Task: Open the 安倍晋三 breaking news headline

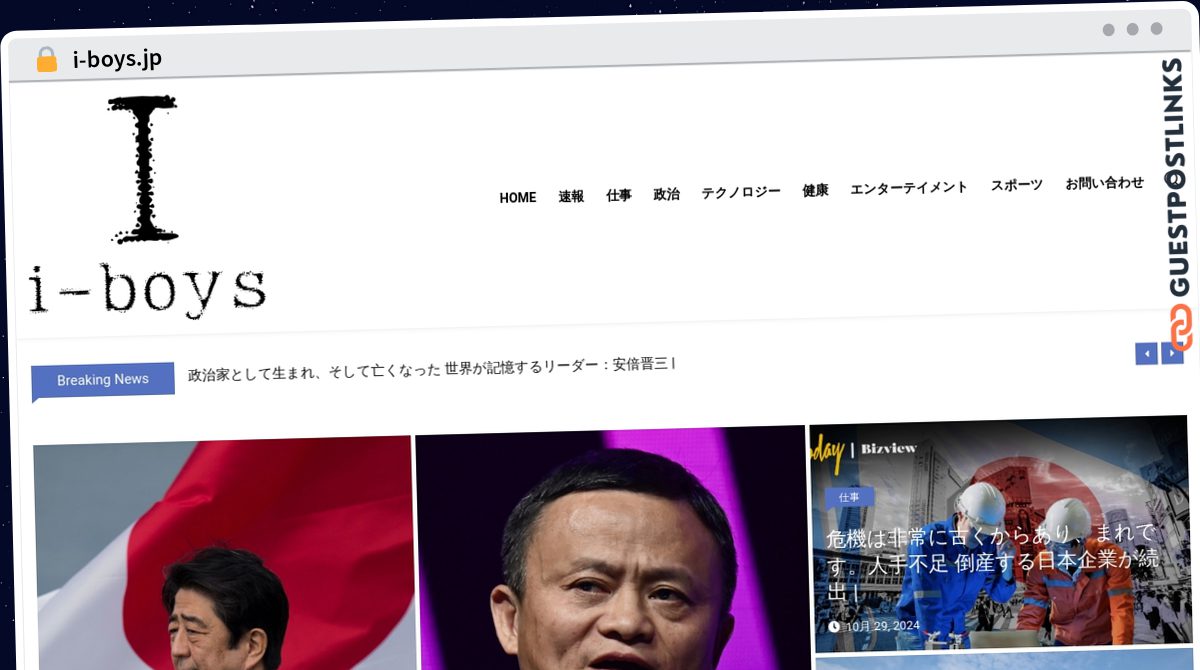Action: pyautogui.click(x=432, y=369)
